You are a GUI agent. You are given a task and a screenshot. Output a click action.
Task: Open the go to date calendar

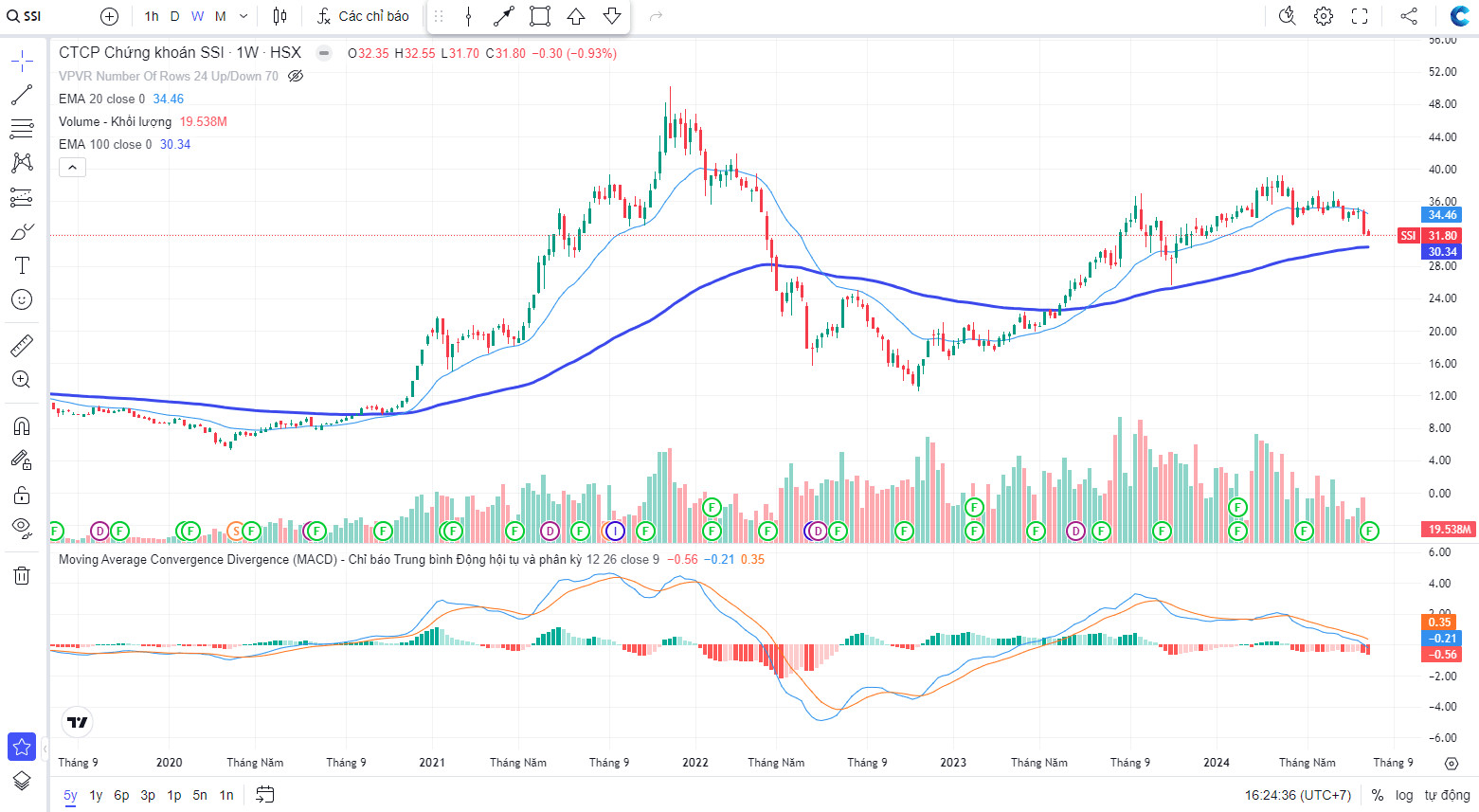265,795
